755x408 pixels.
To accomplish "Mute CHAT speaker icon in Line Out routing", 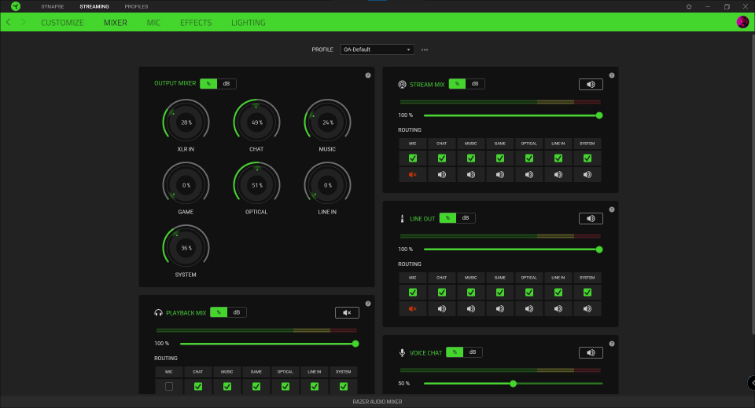I will (x=442, y=309).
